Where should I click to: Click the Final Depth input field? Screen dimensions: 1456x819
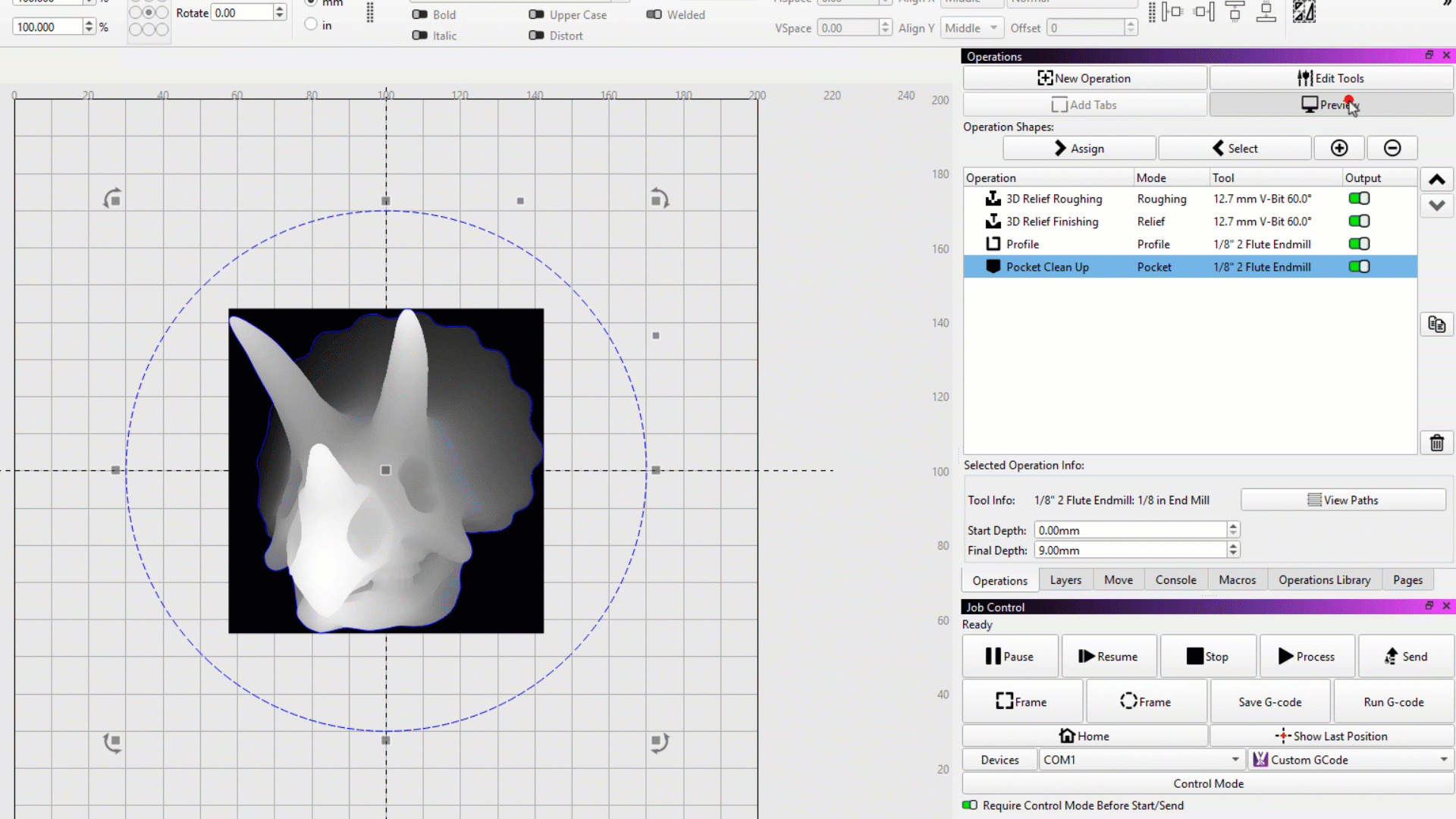1130,550
